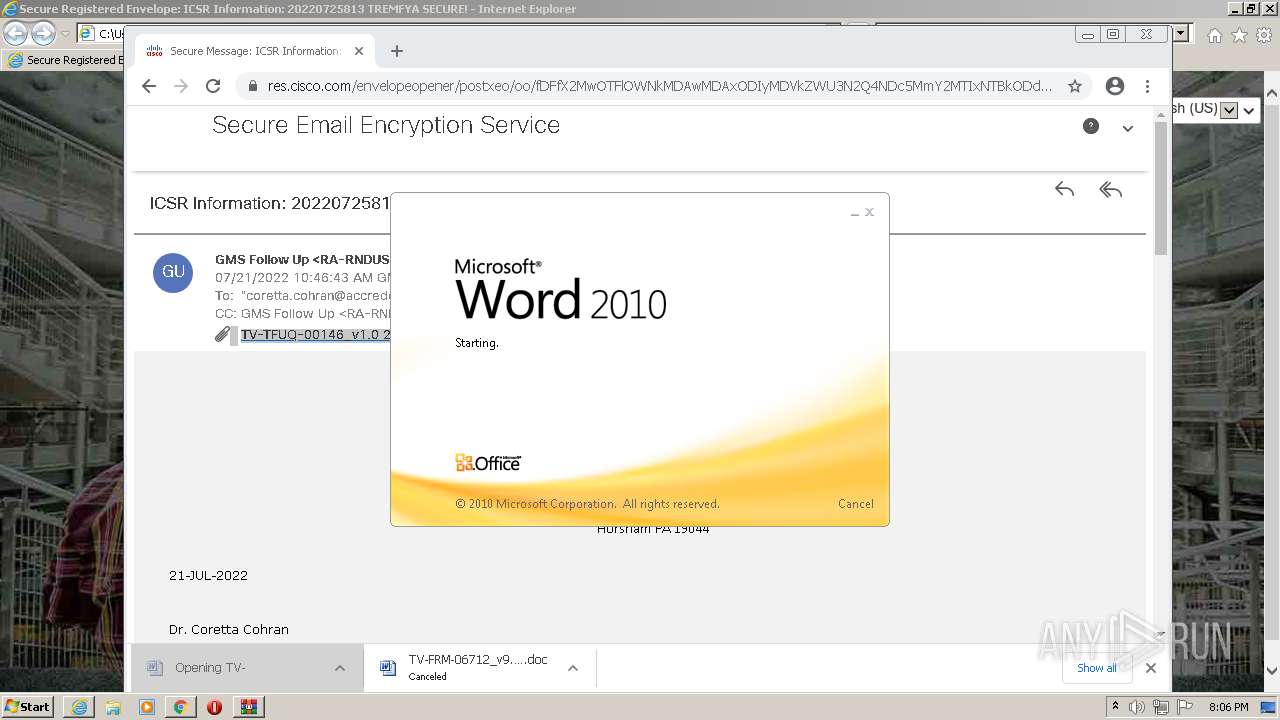Reply all to the secure message

(1110, 189)
